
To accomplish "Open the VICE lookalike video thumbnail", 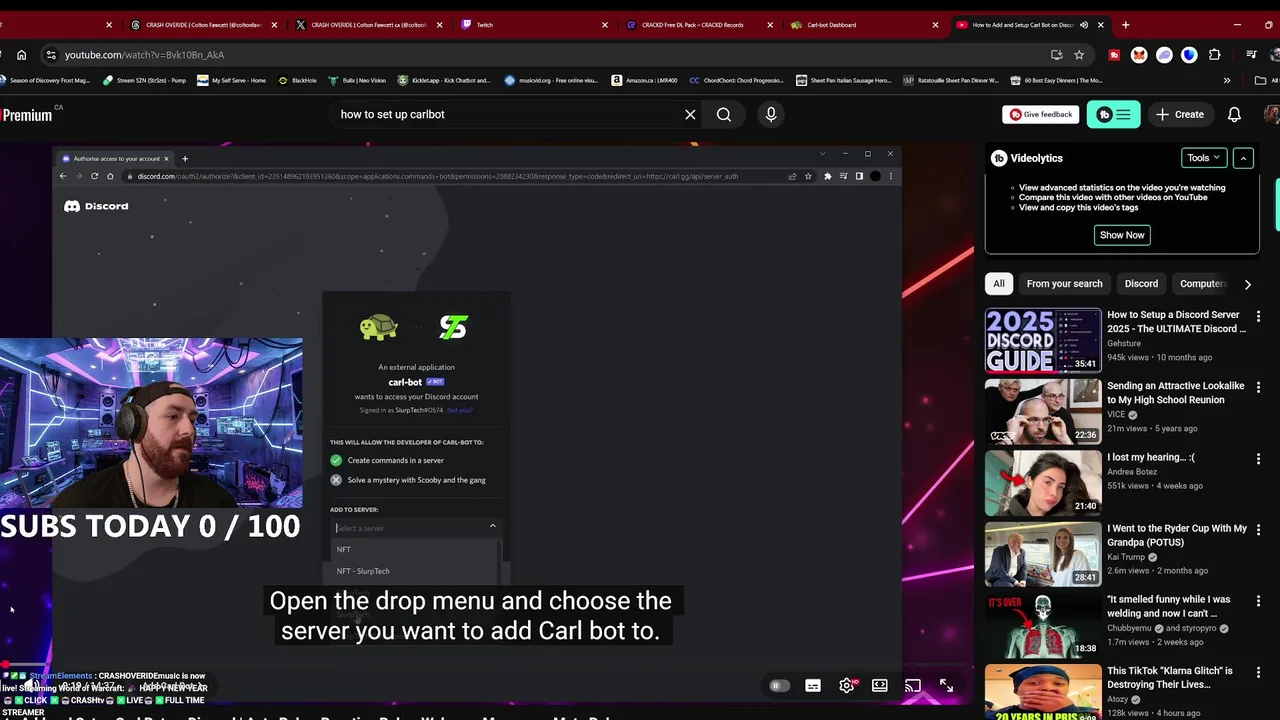I will [1043, 411].
